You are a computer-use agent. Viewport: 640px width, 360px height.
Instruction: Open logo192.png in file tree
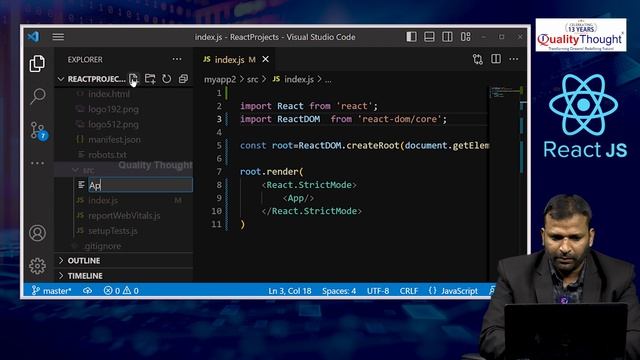pyautogui.click(x=113, y=109)
